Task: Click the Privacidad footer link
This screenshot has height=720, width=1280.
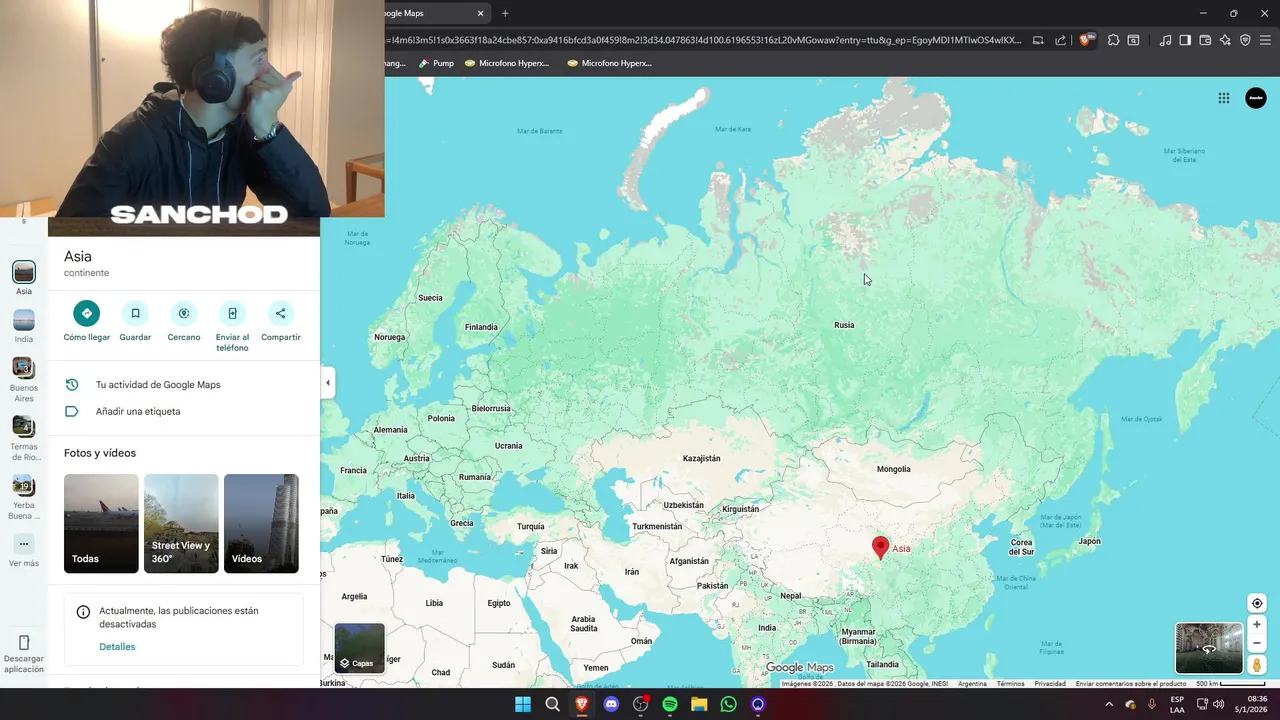Action: point(1050,684)
